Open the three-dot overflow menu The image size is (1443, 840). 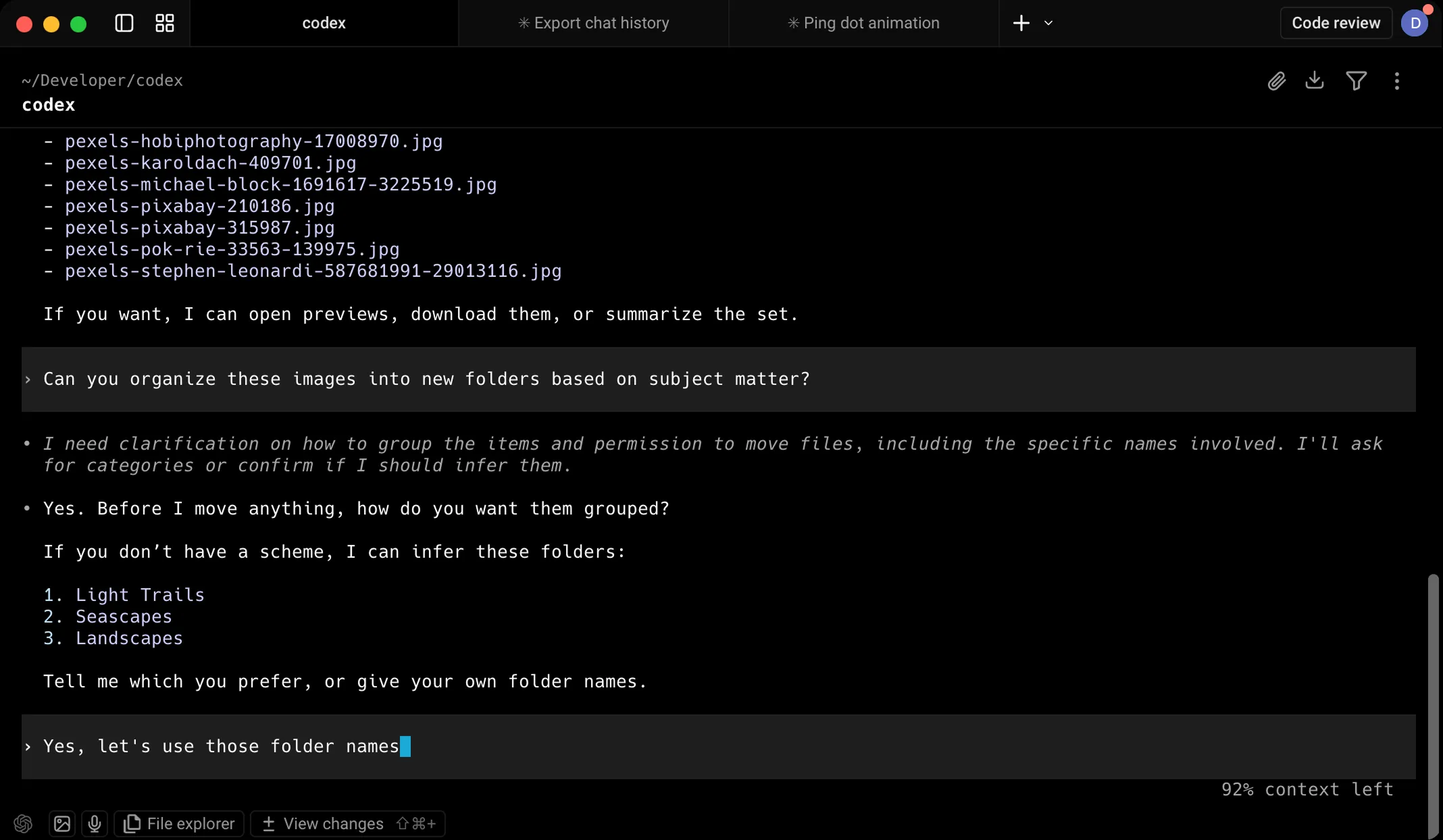(1396, 80)
